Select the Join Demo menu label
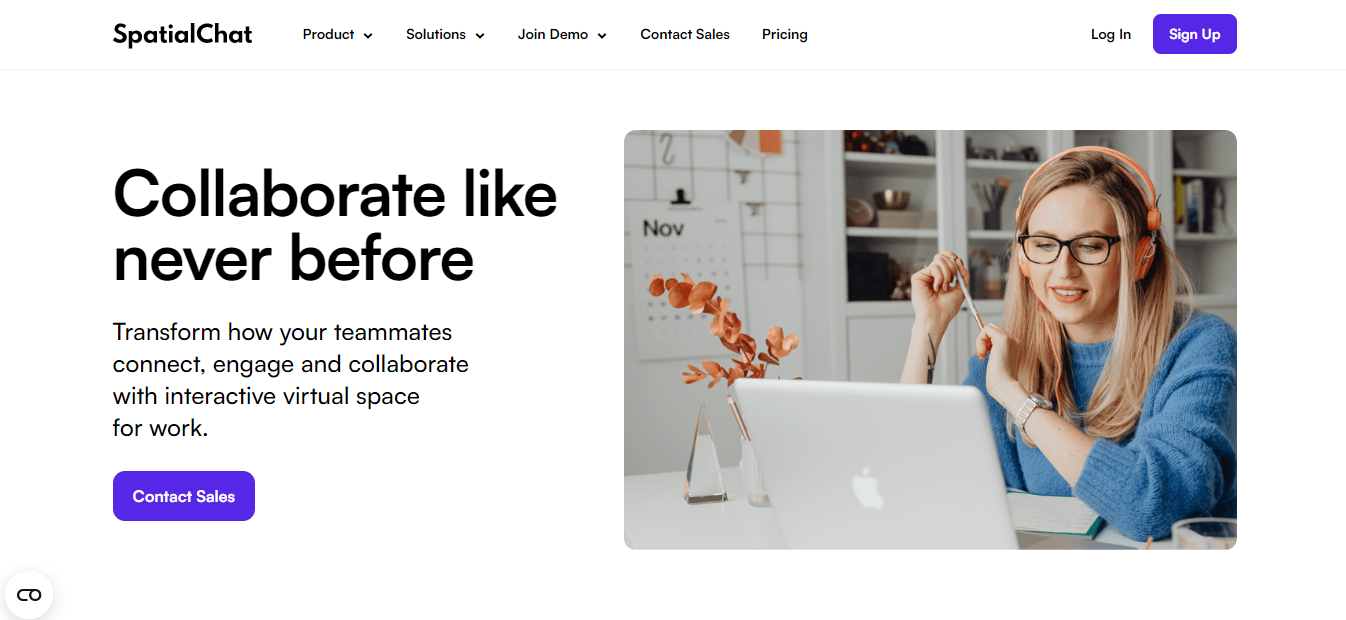 tap(553, 34)
